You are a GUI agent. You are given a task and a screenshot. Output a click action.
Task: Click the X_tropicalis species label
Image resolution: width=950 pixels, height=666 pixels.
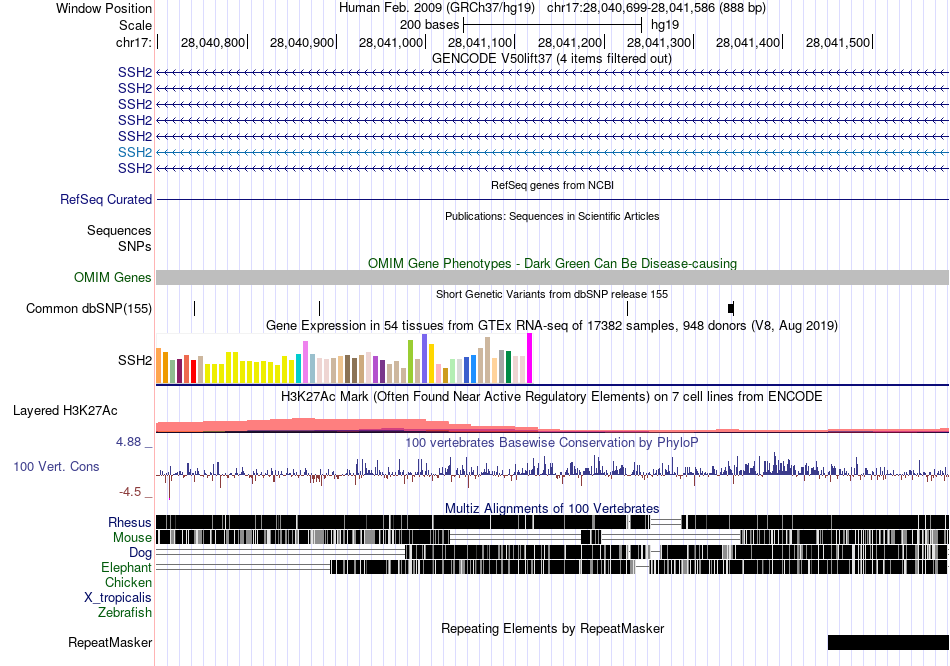click(118, 598)
